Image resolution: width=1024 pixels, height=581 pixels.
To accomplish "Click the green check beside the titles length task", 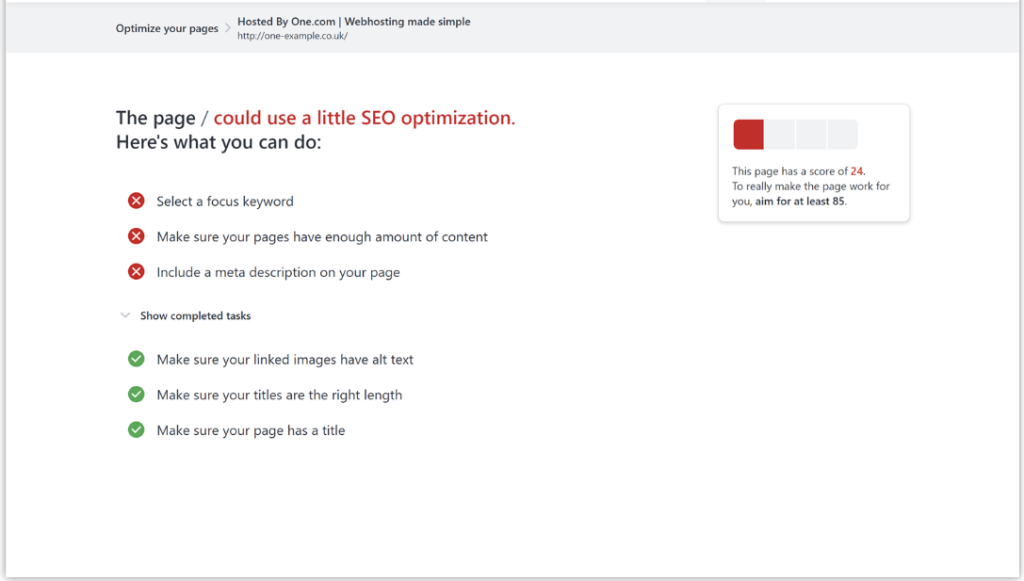I will 136,394.
